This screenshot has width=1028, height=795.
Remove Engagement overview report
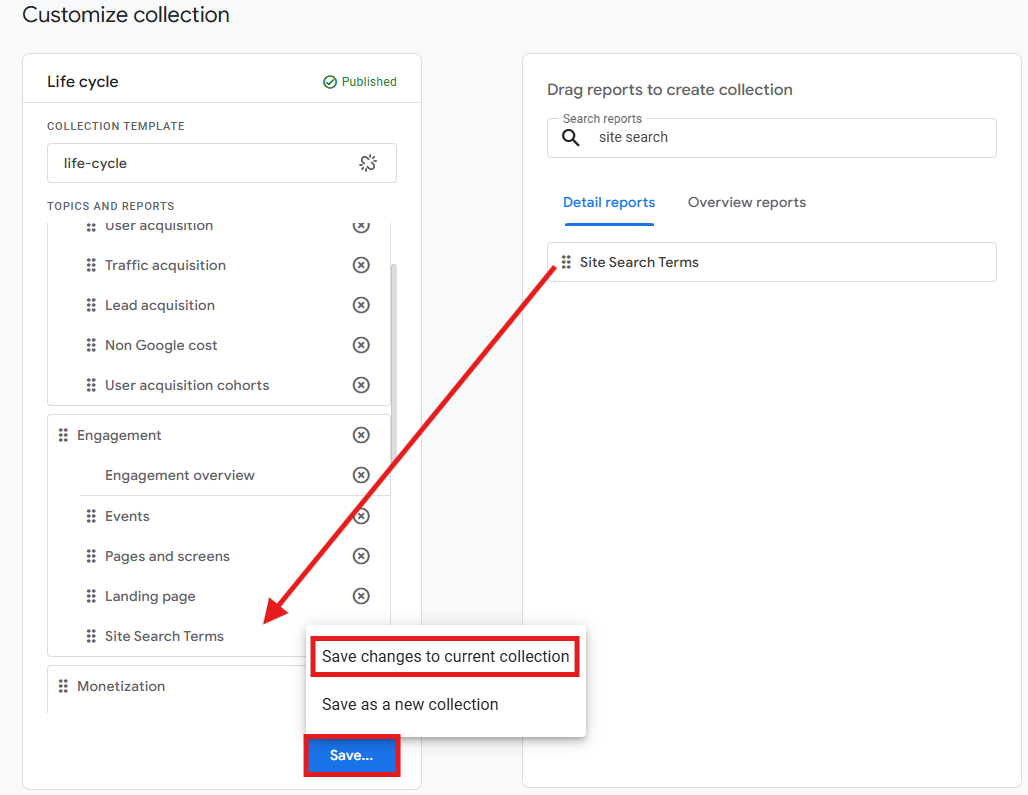pos(361,475)
